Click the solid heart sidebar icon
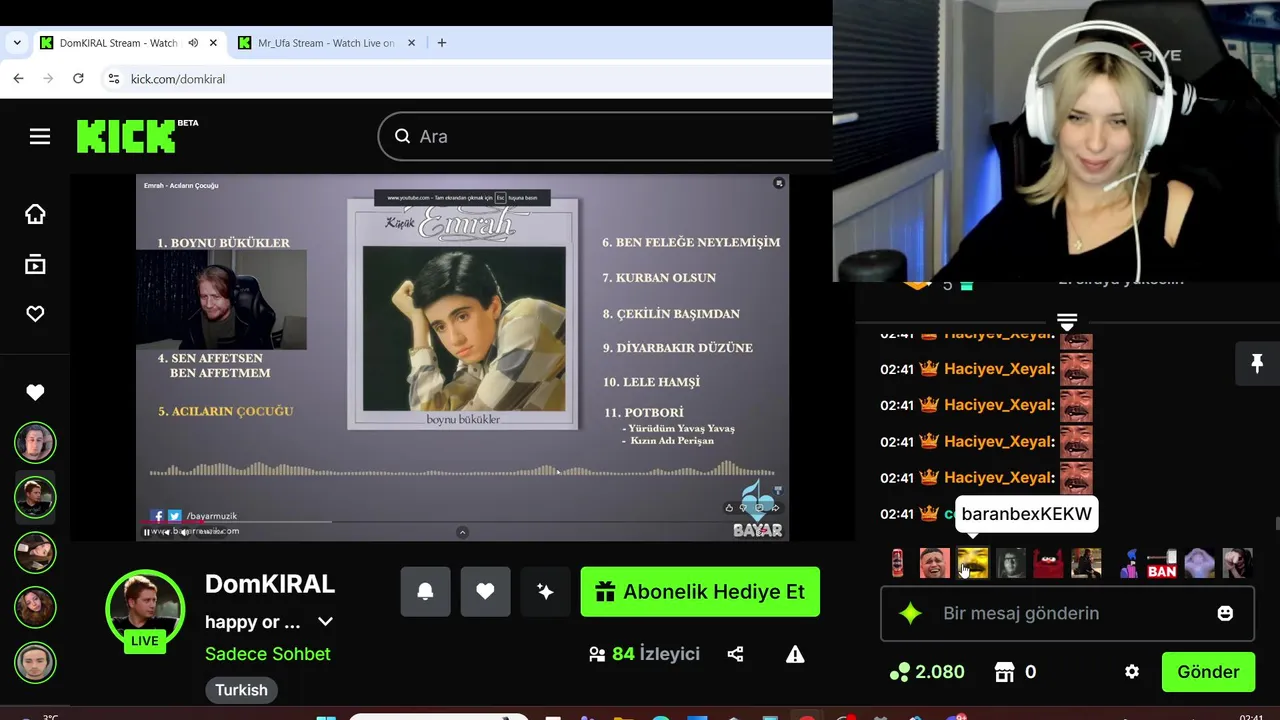The height and width of the screenshot is (720, 1280). click(35, 393)
